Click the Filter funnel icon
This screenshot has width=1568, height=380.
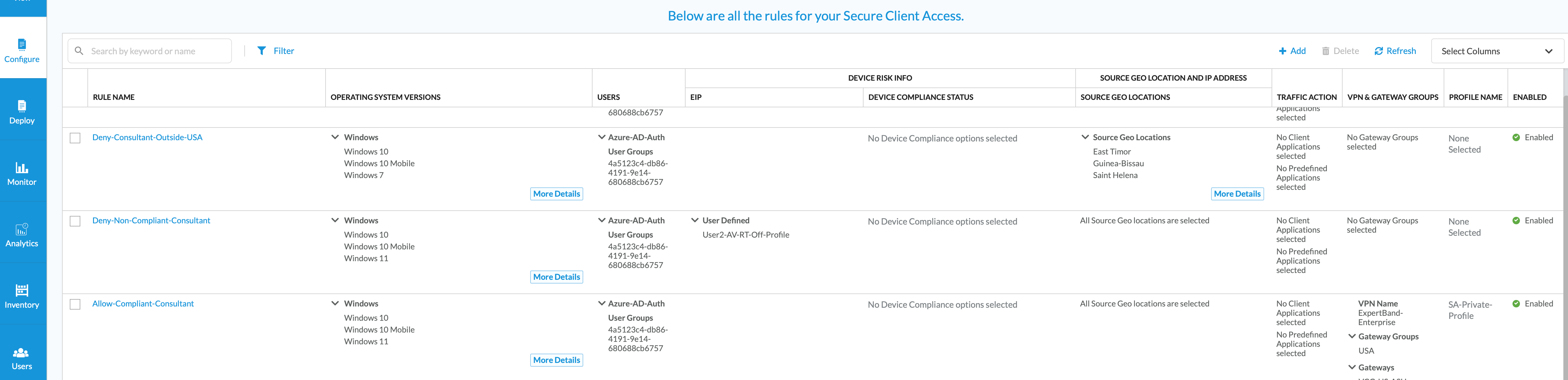pos(262,51)
